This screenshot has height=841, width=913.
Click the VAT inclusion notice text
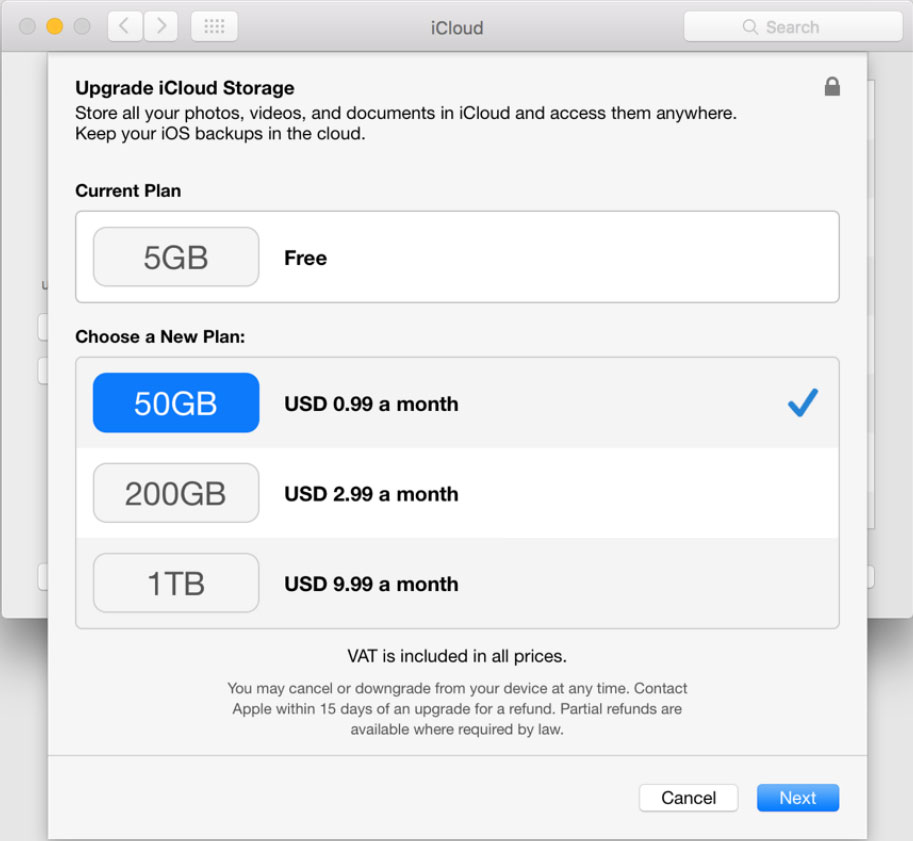click(456, 655)
